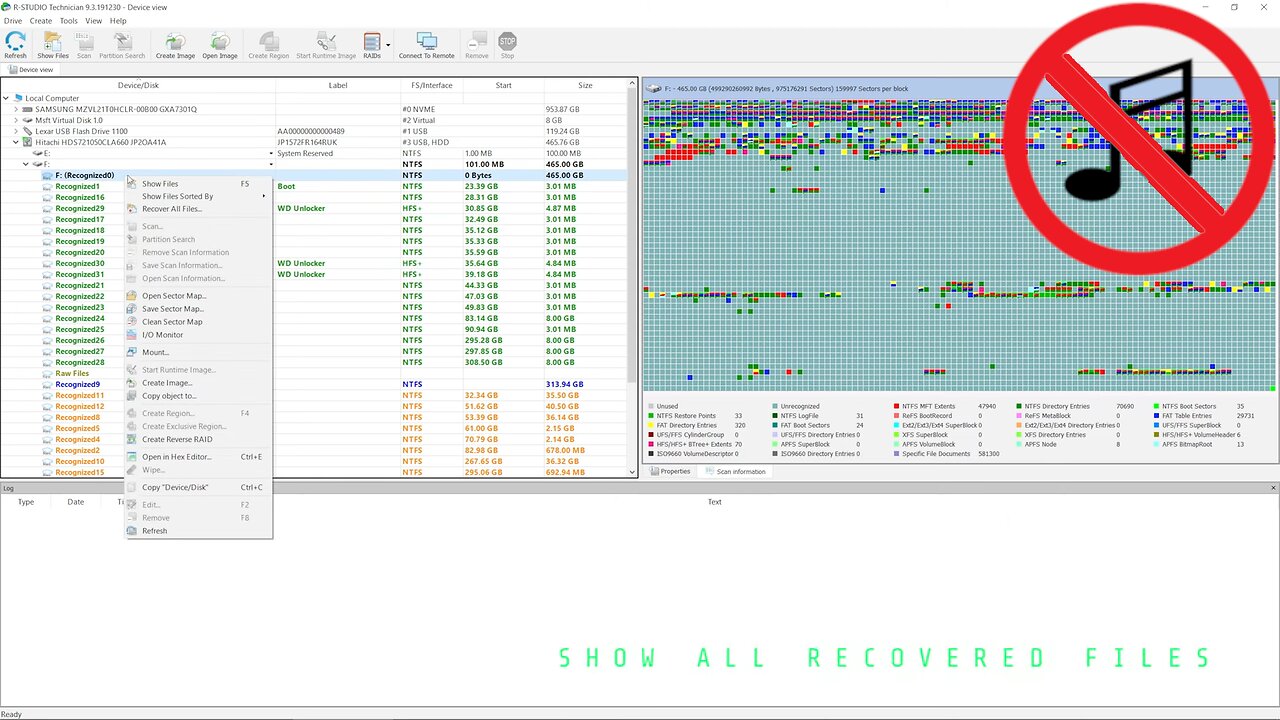Click the Create Image toolbar icon
The height and width of the screenshot is (720, 1280).
tap(175, 45)
